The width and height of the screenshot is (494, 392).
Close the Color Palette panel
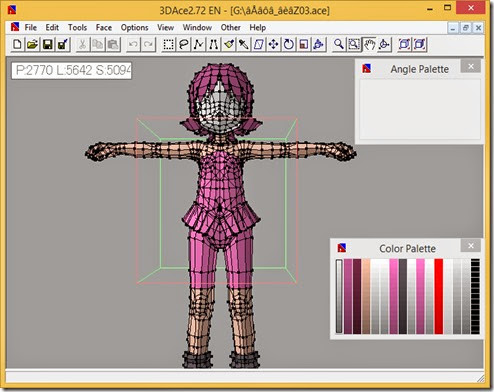(x=471, y=246)
